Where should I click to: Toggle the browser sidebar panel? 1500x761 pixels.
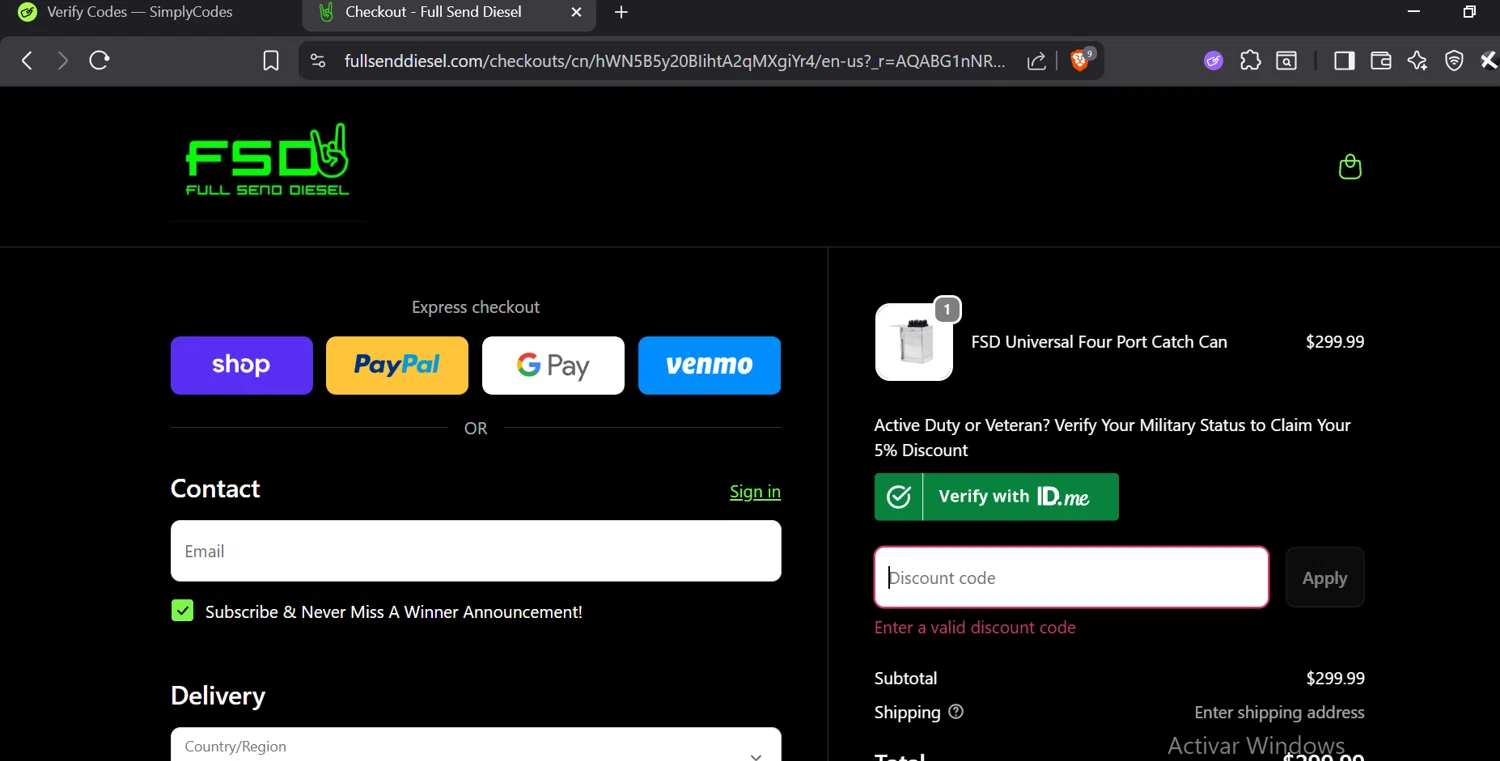point(1344,61)
